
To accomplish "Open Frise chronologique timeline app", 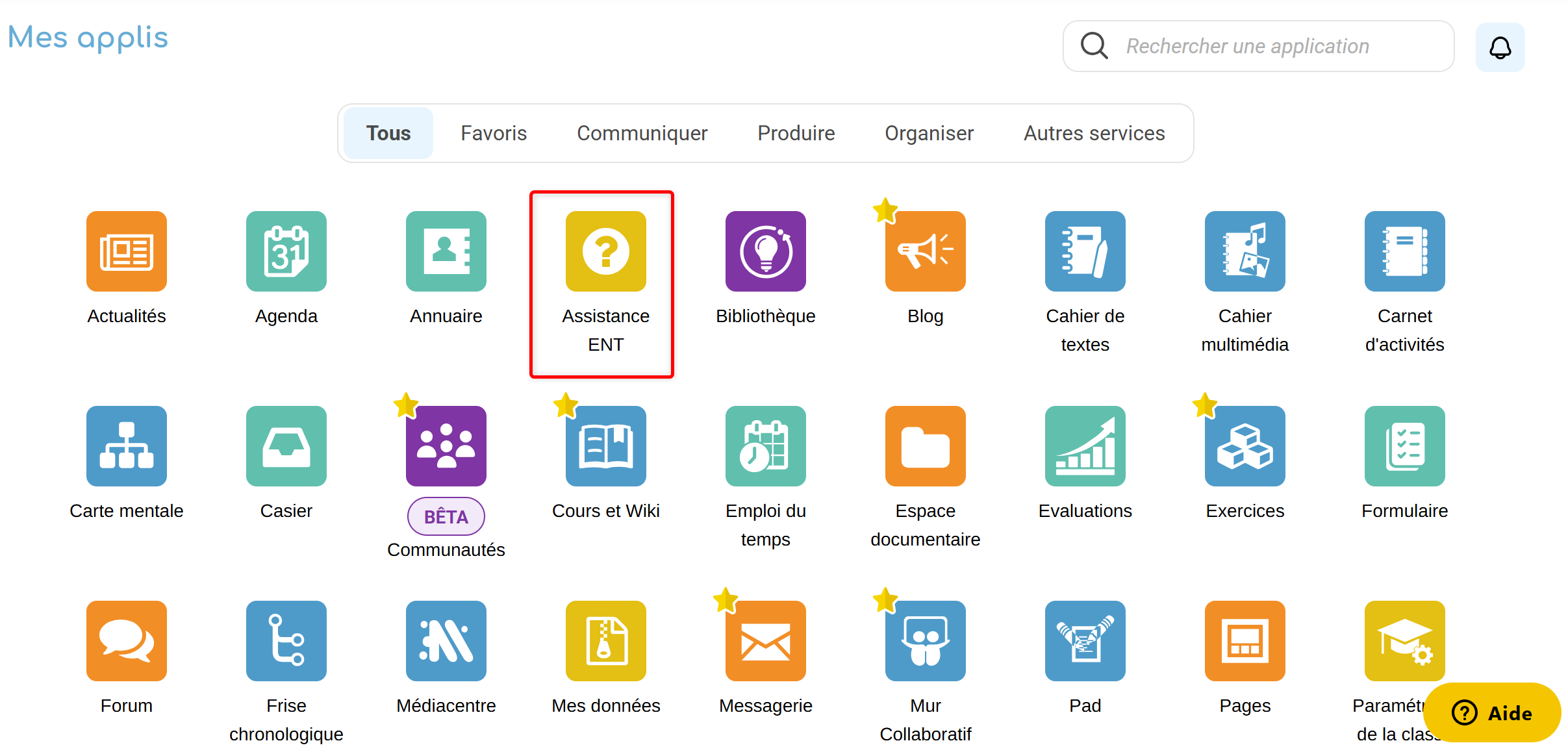I will [286, 641].
